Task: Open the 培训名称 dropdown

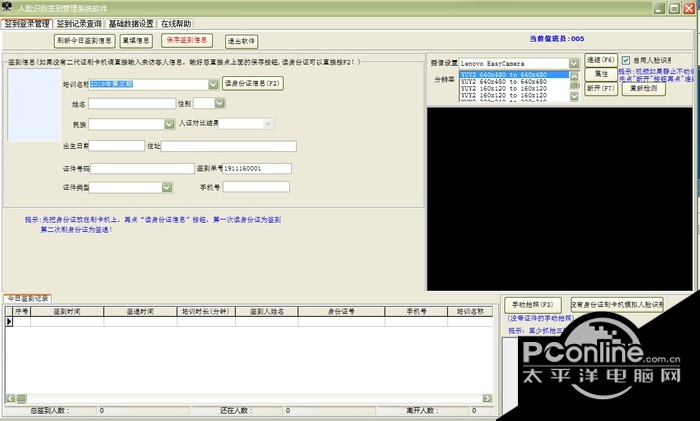Action: click(213, 85)
